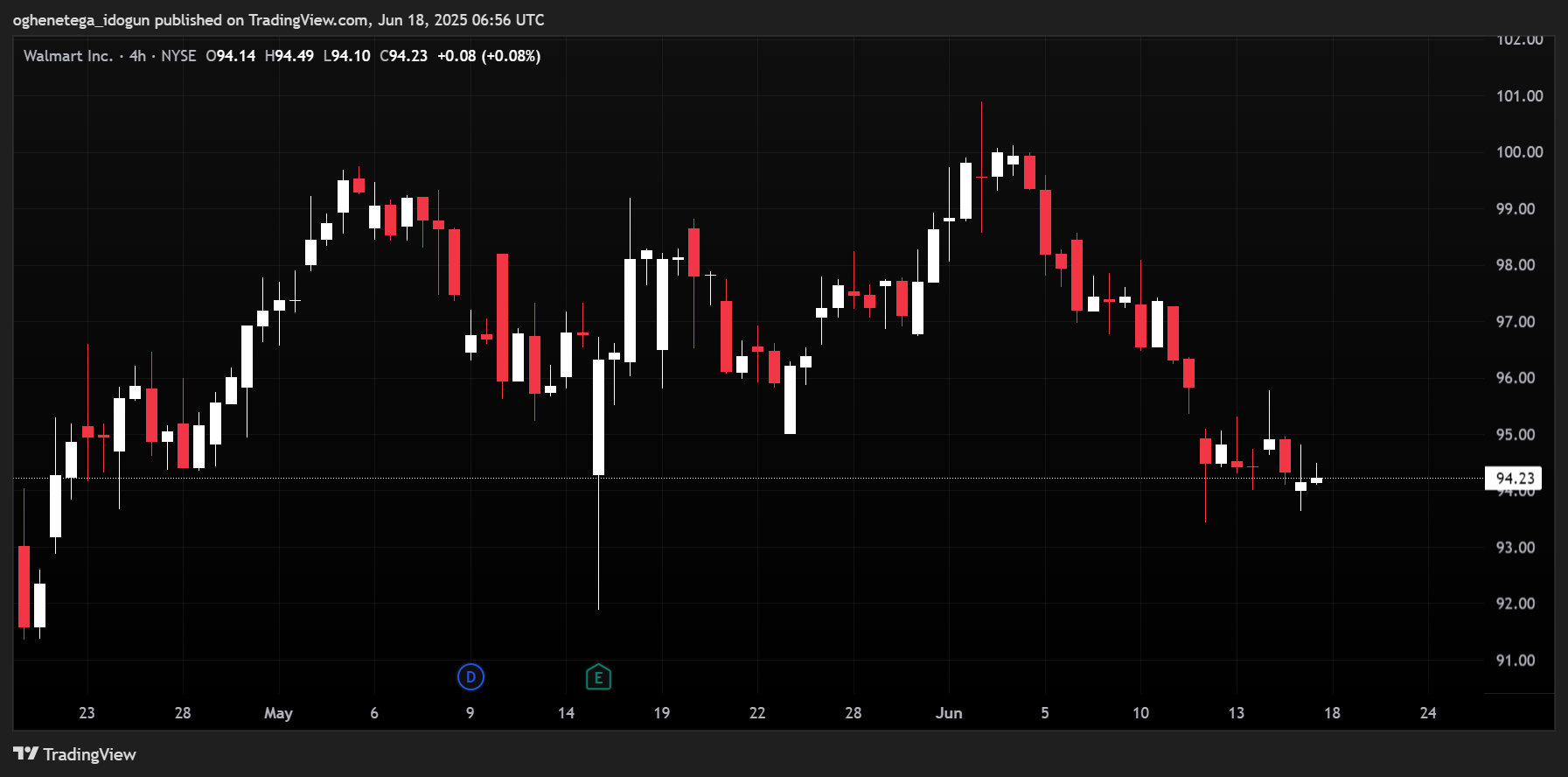Viewport: 1568px width, 777px height.
Task: Click the 'Jun' label on time axis
Action: [949, 713]
